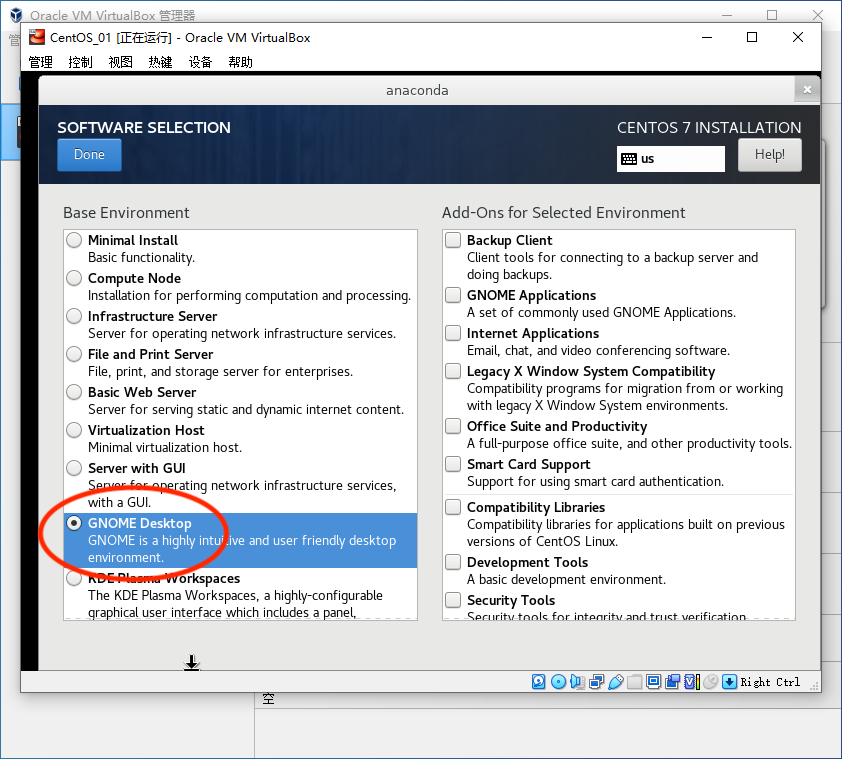Image resolution: width=842 pixels, height=759 pixels.
Task: Open the network adapter status icon
Action: (596, 682)
